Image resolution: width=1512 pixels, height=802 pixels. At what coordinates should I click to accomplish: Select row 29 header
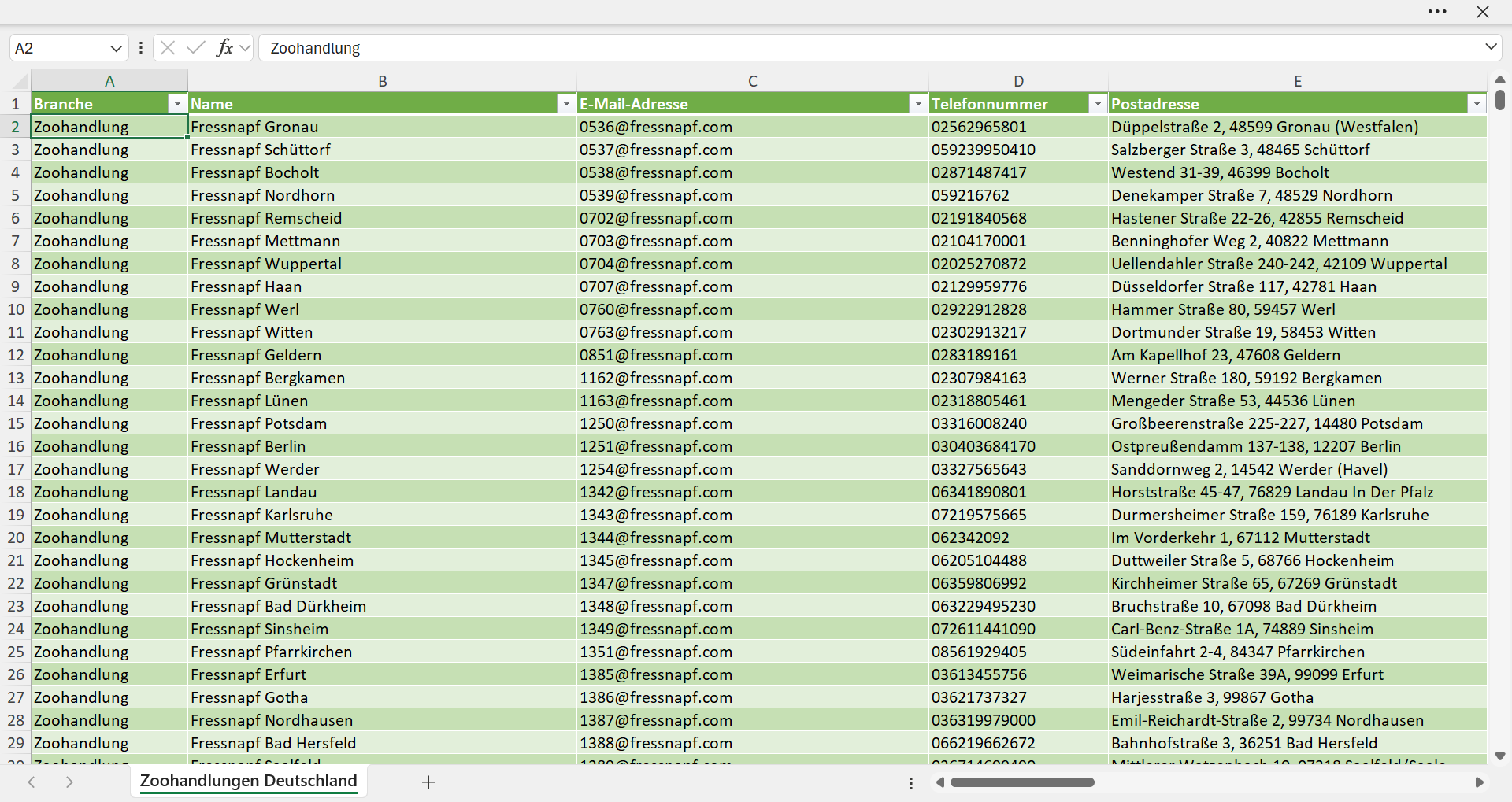tap(16, 743)
